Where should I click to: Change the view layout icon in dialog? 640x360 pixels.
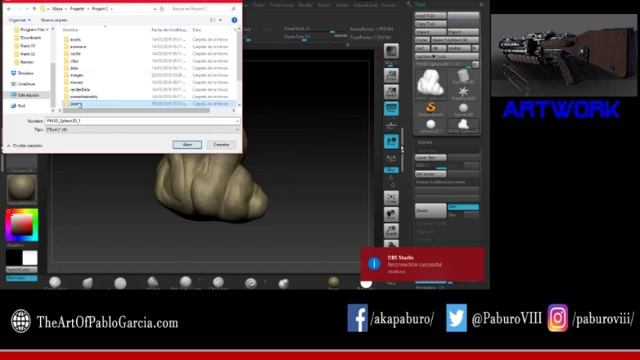[x=213, y=20]
